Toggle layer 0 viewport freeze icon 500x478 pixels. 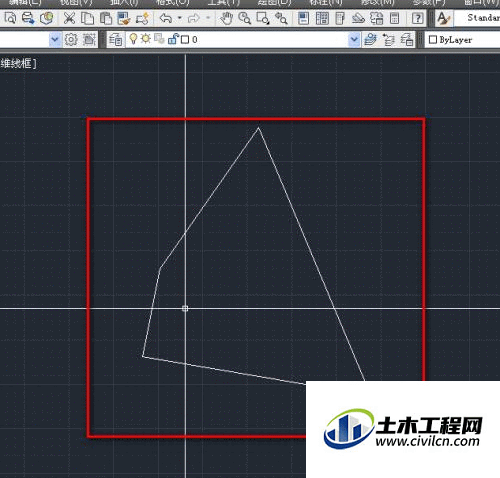[159, 39]
